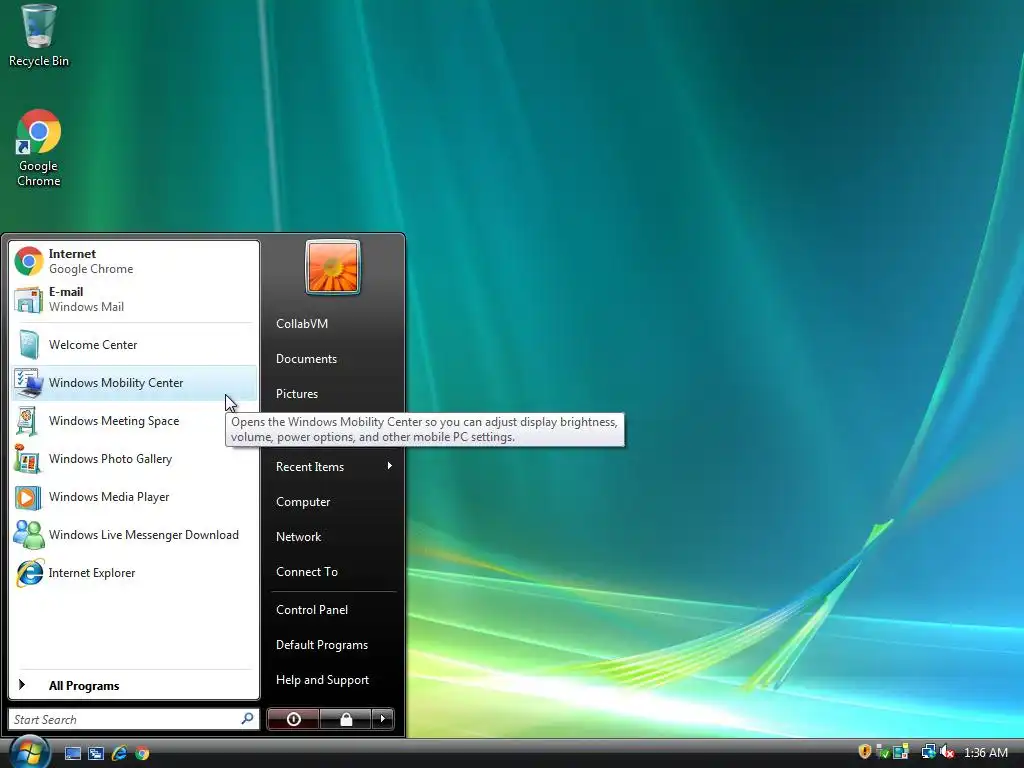Launch Chrome from Quick Launch bar

tap(142, 753)
